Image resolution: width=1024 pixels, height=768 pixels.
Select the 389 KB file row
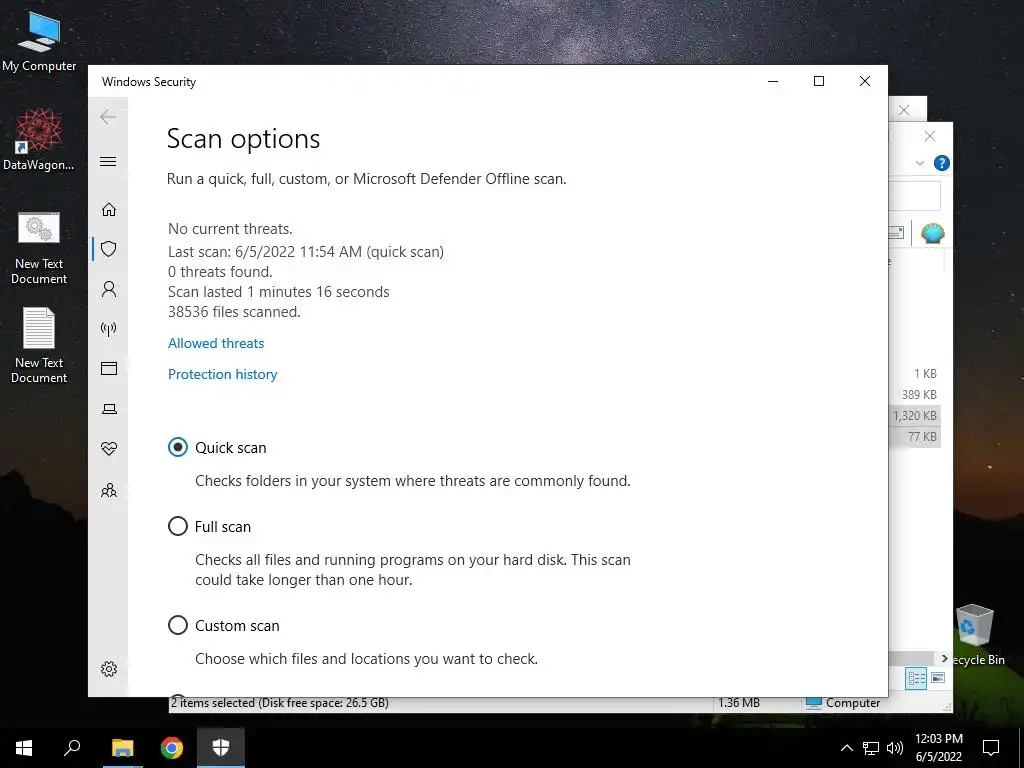(x=915, y=394)
